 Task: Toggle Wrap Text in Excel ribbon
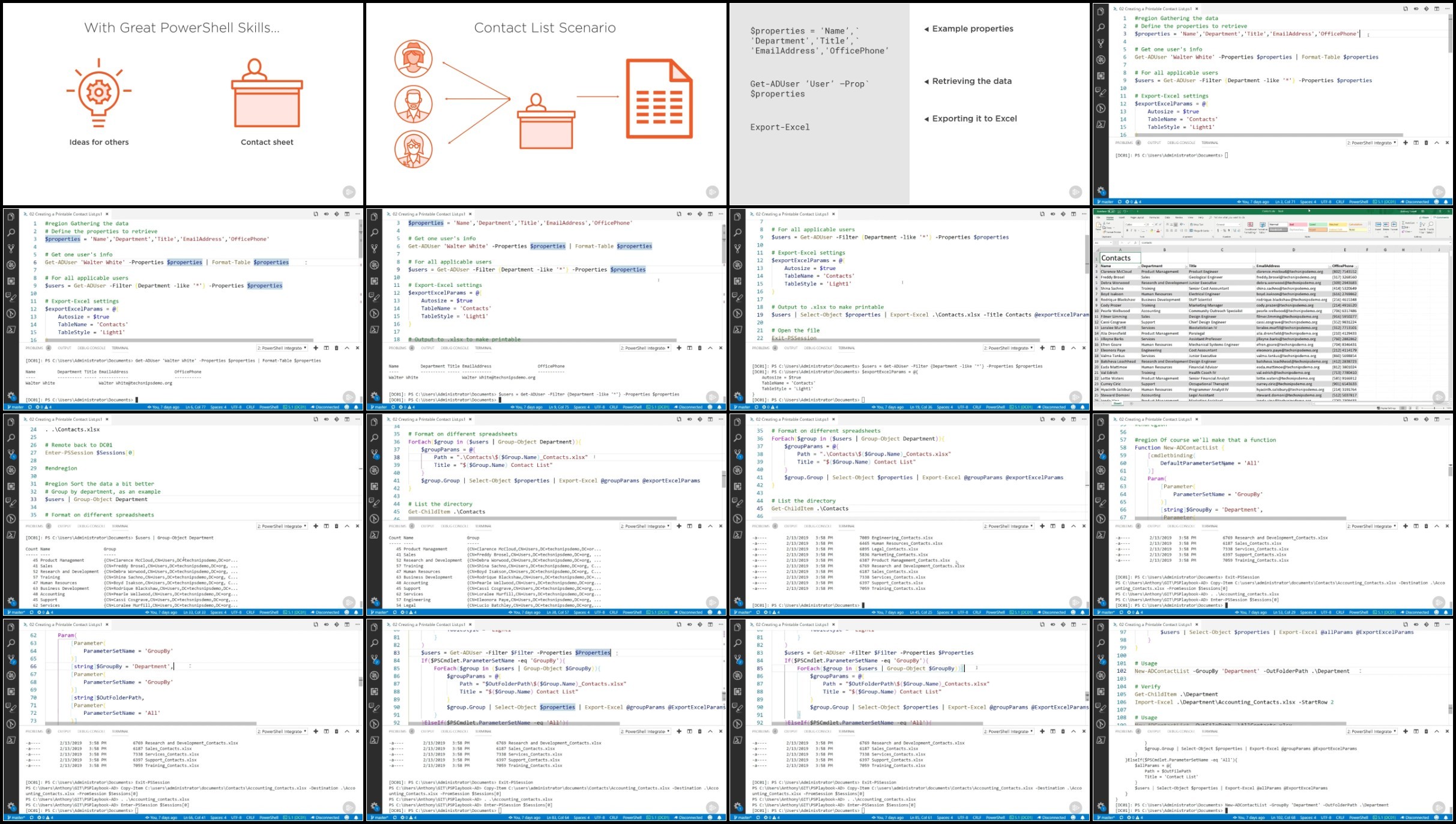(1197, 224)
